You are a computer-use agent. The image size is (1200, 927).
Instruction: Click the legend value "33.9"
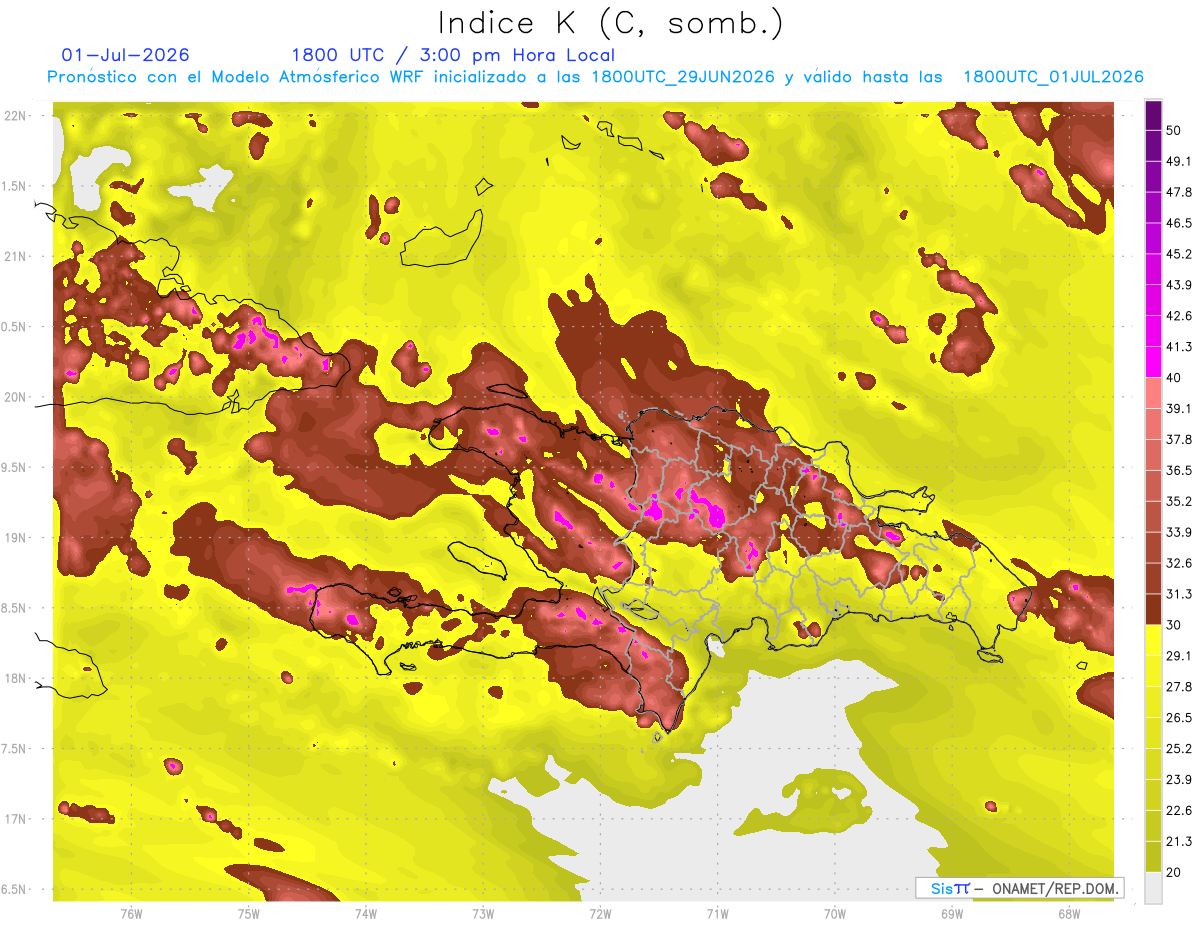click(1179, 532)
